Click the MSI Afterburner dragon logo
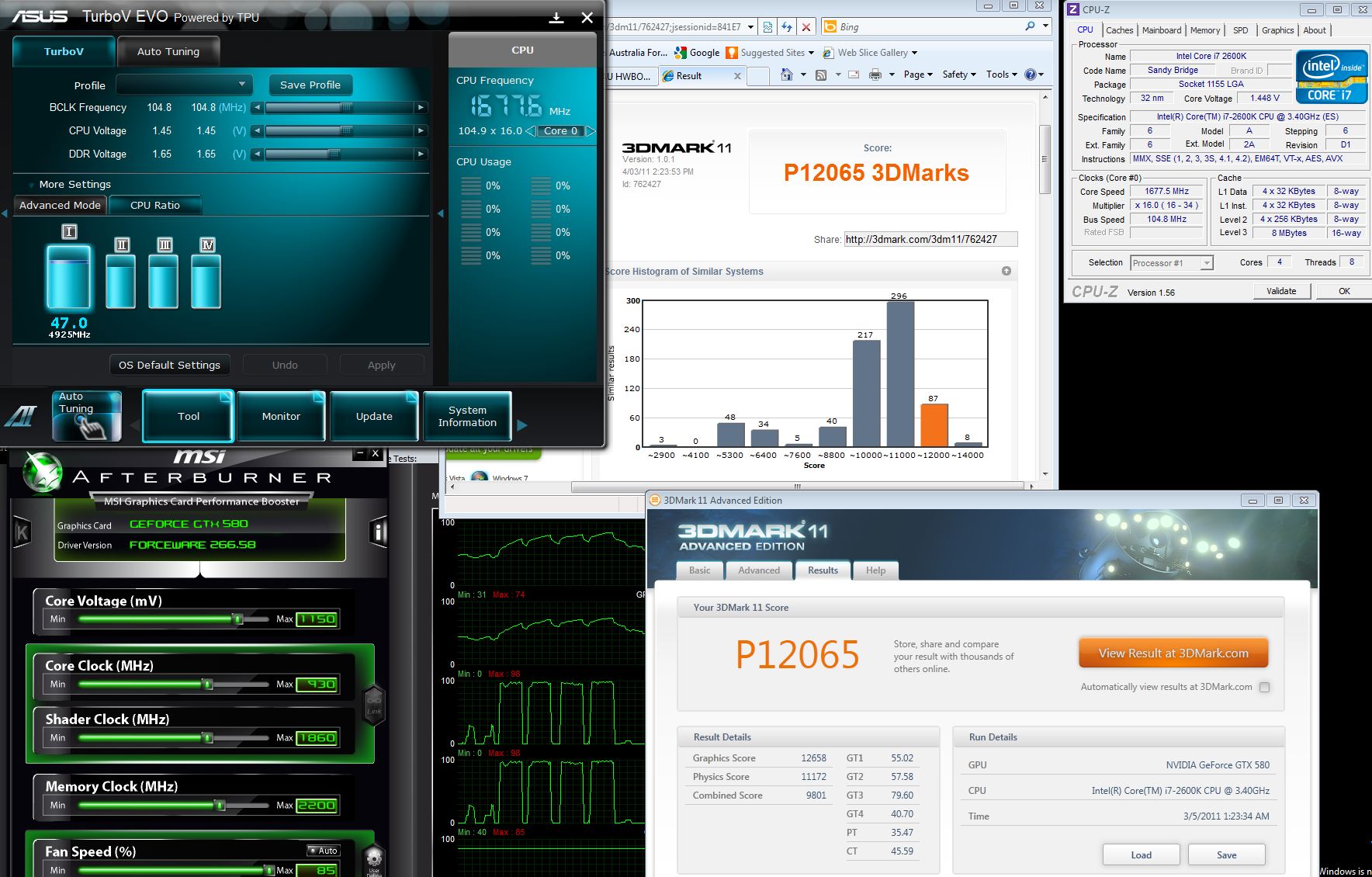The image size is (1372, 877). (x=43, y=473)
